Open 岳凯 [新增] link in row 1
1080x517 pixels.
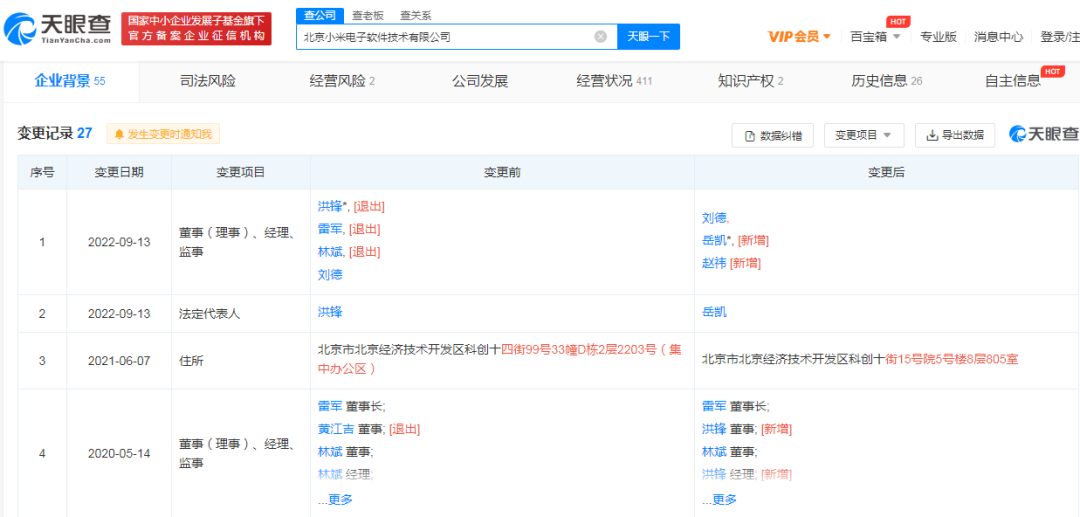(714, 240)
